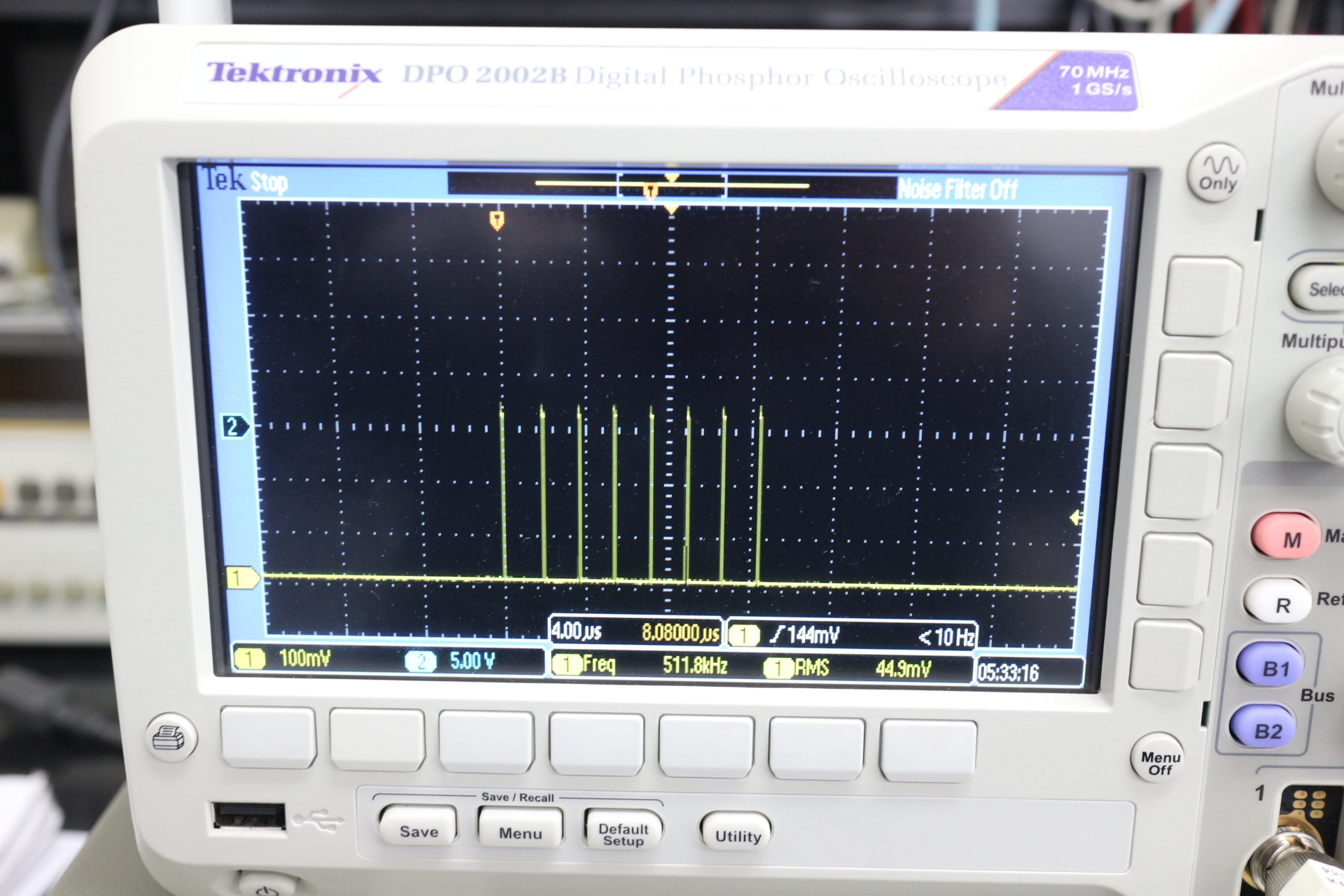Viewport: 1344px width, 896px height.
Task: Click the channel 1 100mV scale readout
Action: point(304,658)
